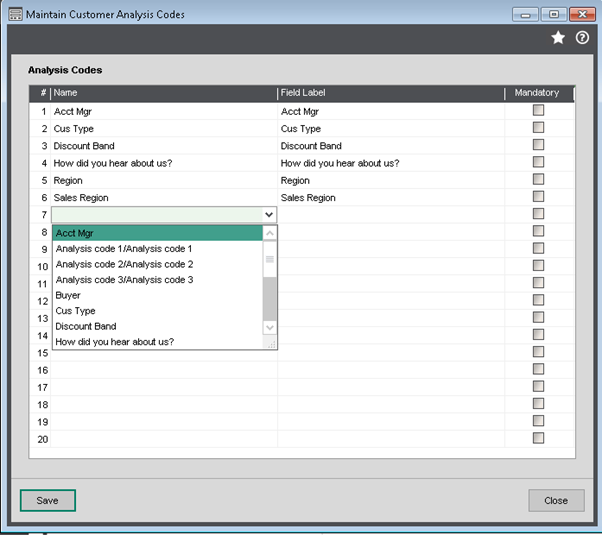Collapse the row 7 Name dropdown arrow
The height and width of the screenshot is (535, 602).
tap(269, 215)
